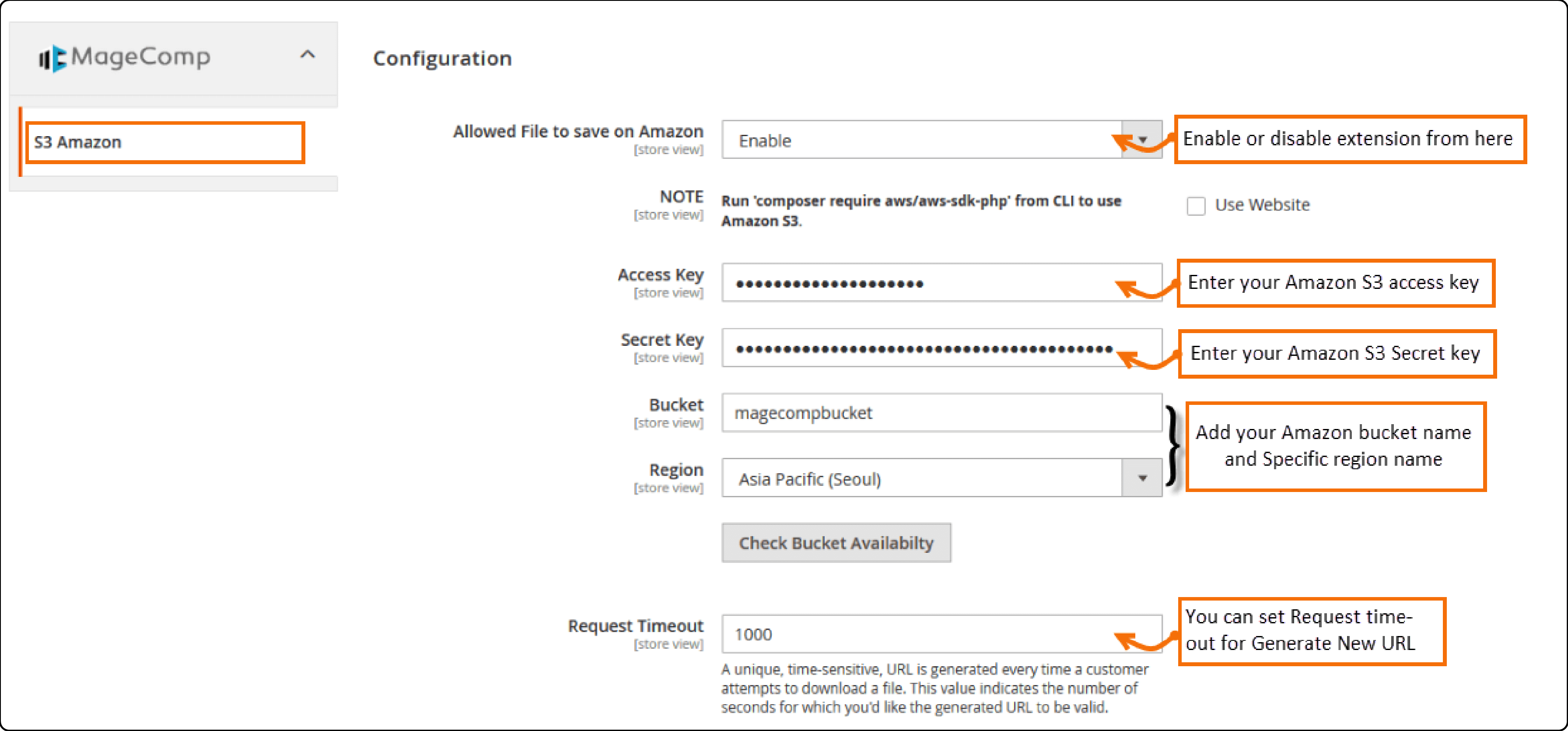The width and height of the screenshot is (1568, 731).
Task: Click the Access Key label
Action: tap(661, 275)
